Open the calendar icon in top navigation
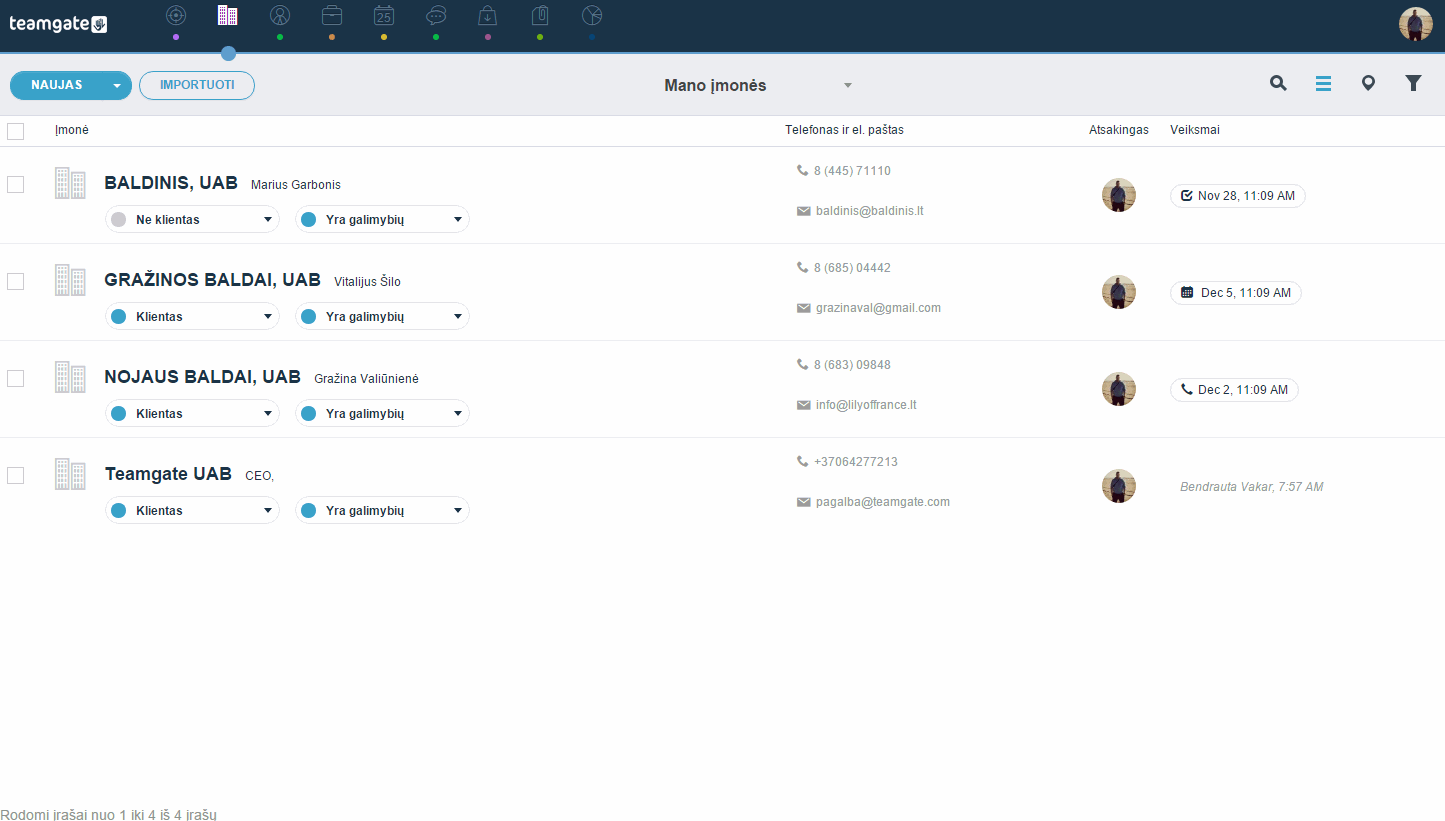Screen dimensions: 1445x821 (x=384, y=15)
